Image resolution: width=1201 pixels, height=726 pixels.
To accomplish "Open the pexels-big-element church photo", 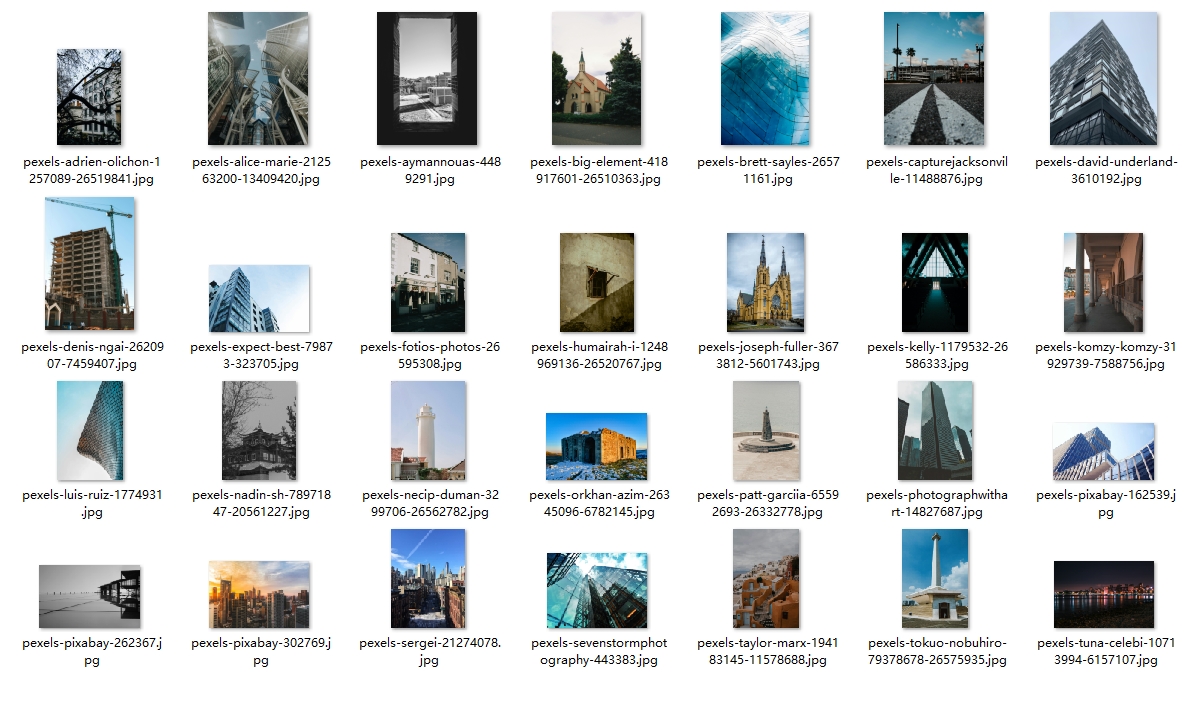I will [596, 79].
